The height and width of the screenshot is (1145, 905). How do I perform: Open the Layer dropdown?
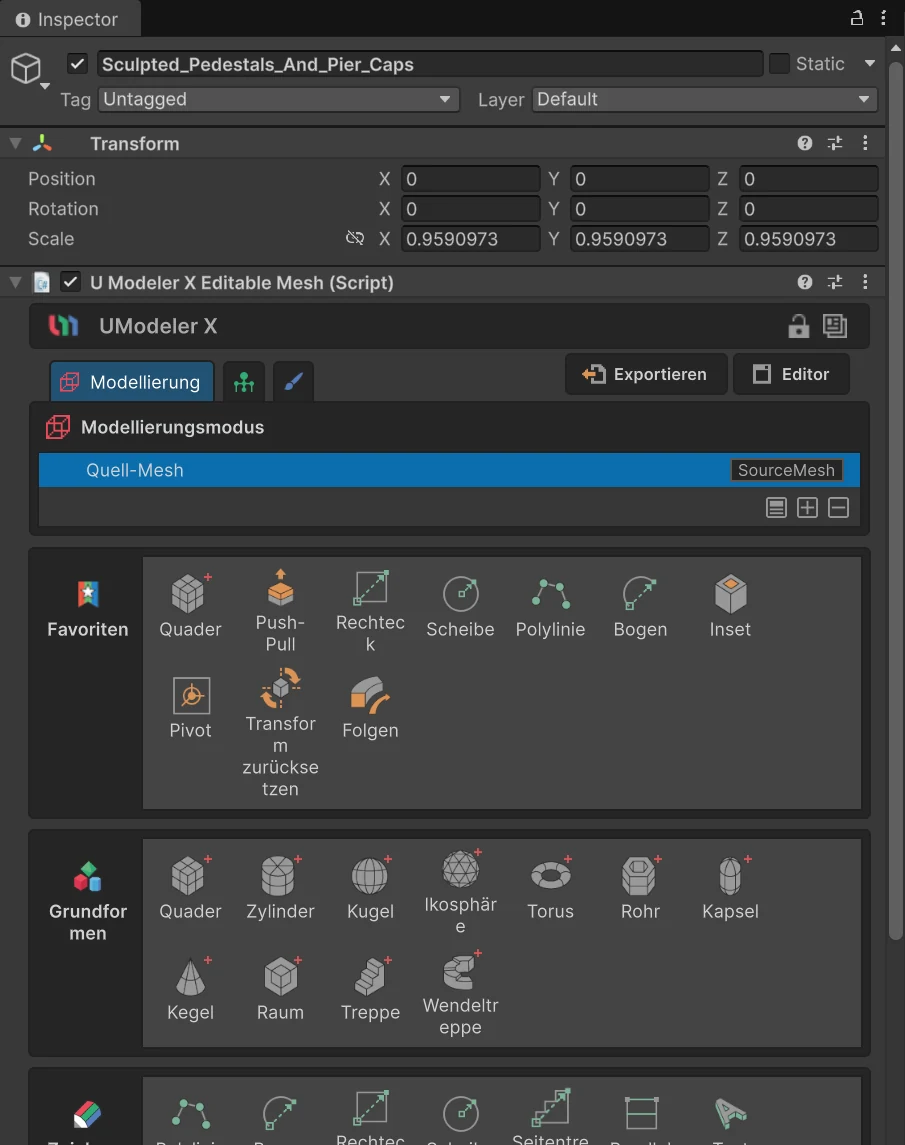coord(704,99)
